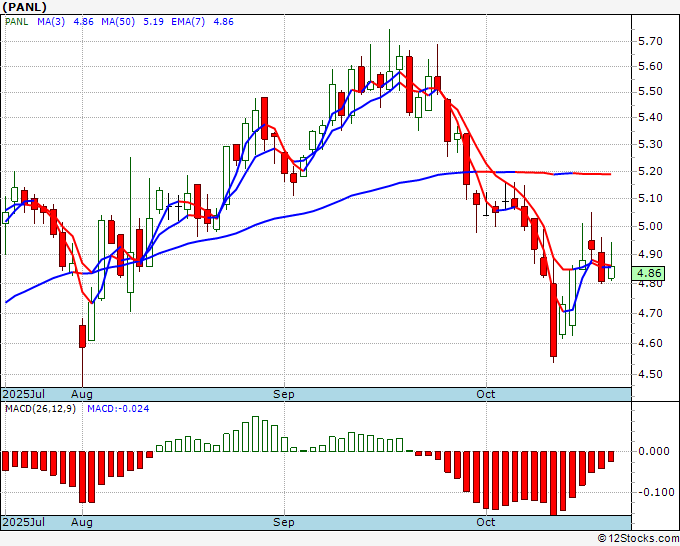Viewport: 680px width, 546px height.
Task: Click the last green candlestick near 4.86
Action: coord(611,272)
